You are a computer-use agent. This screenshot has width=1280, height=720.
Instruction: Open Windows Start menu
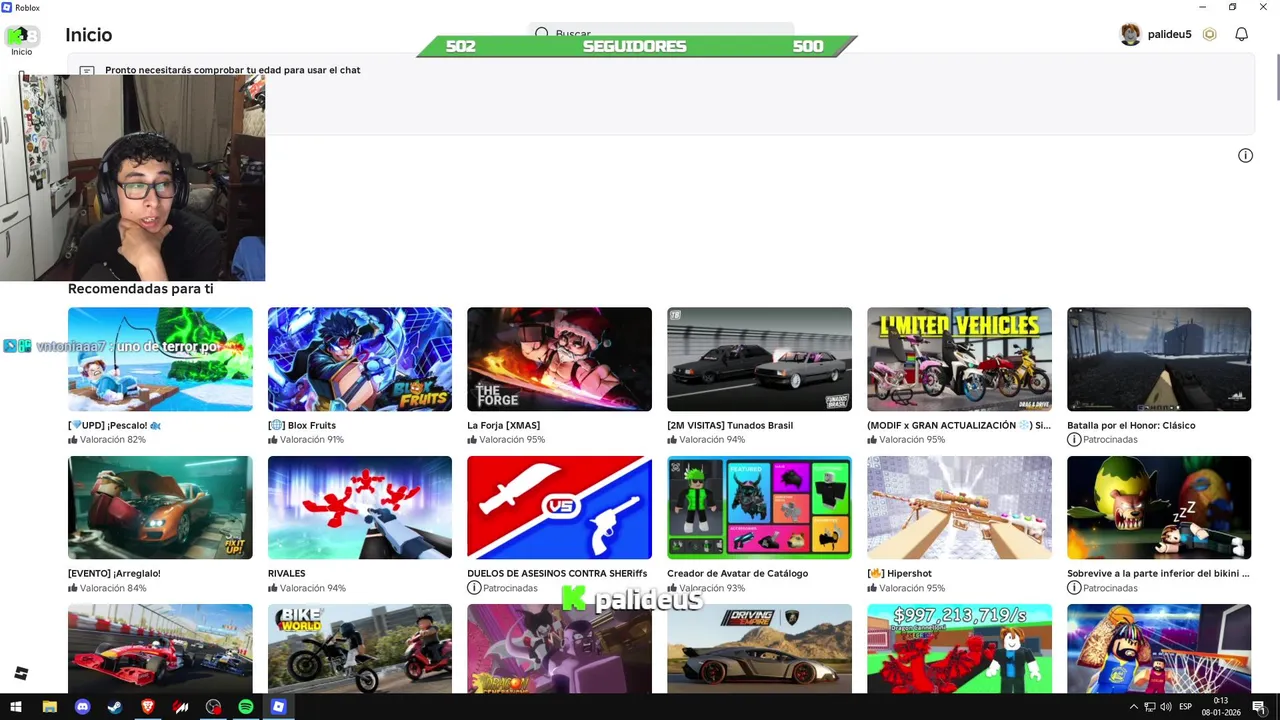coord(15,707)
